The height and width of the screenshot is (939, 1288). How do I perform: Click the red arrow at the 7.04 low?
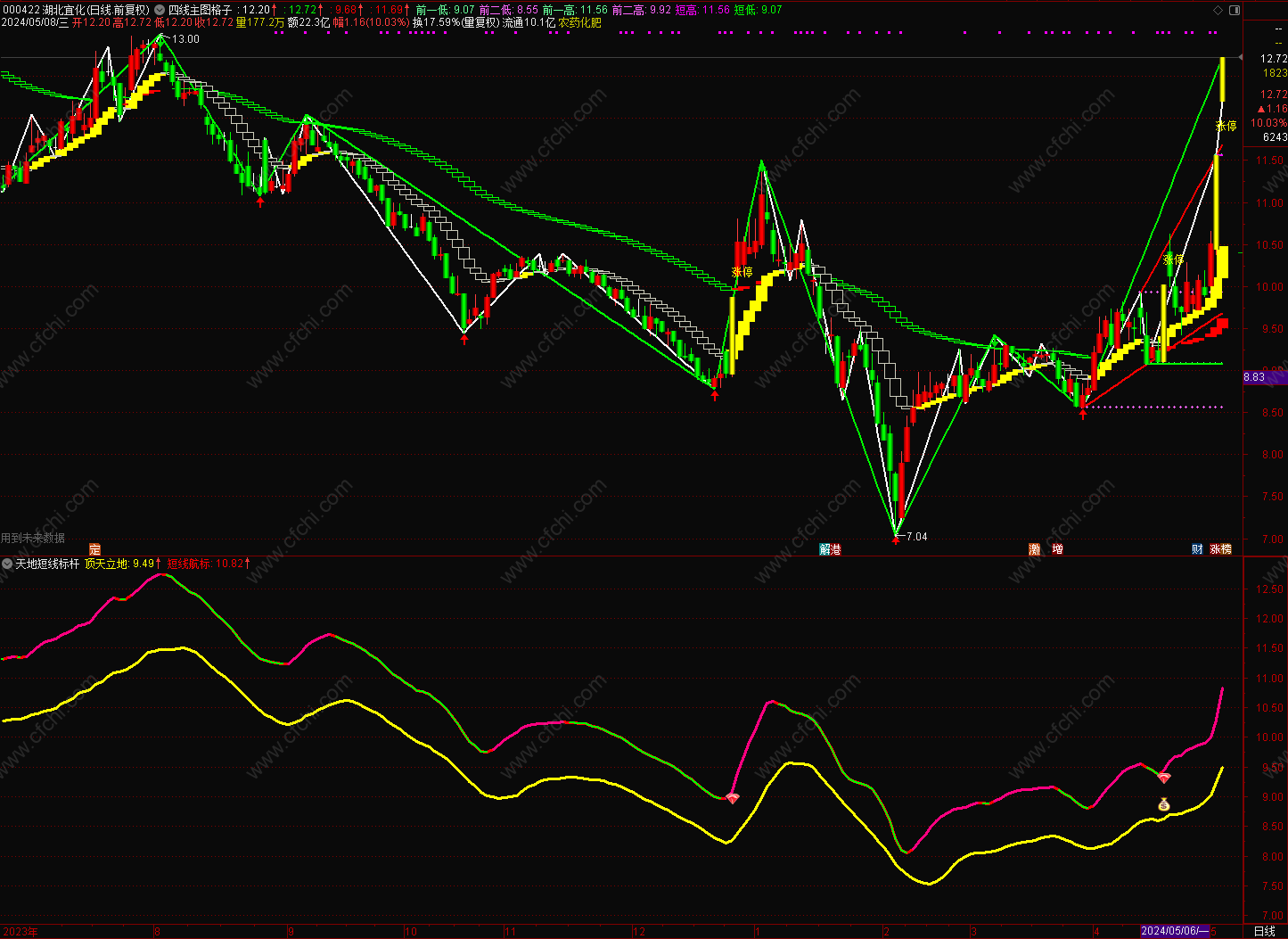896,540
